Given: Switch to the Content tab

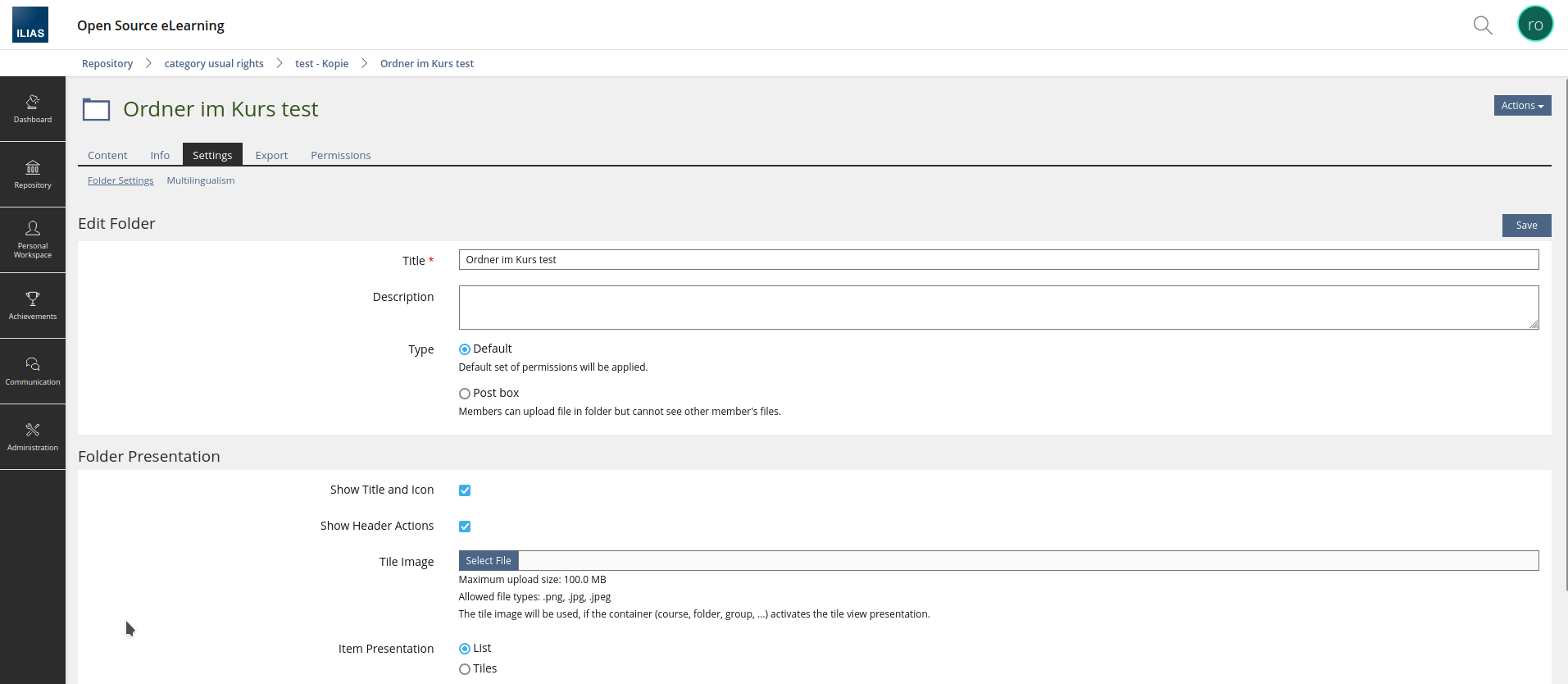Looking at the screenshot, I should 107,156.
